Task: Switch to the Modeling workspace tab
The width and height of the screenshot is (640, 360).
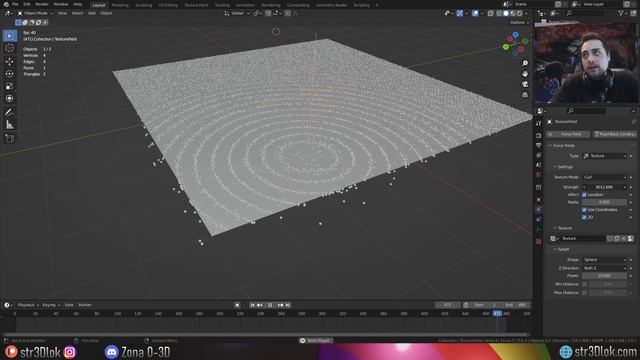Action: [x=120, y=5]
